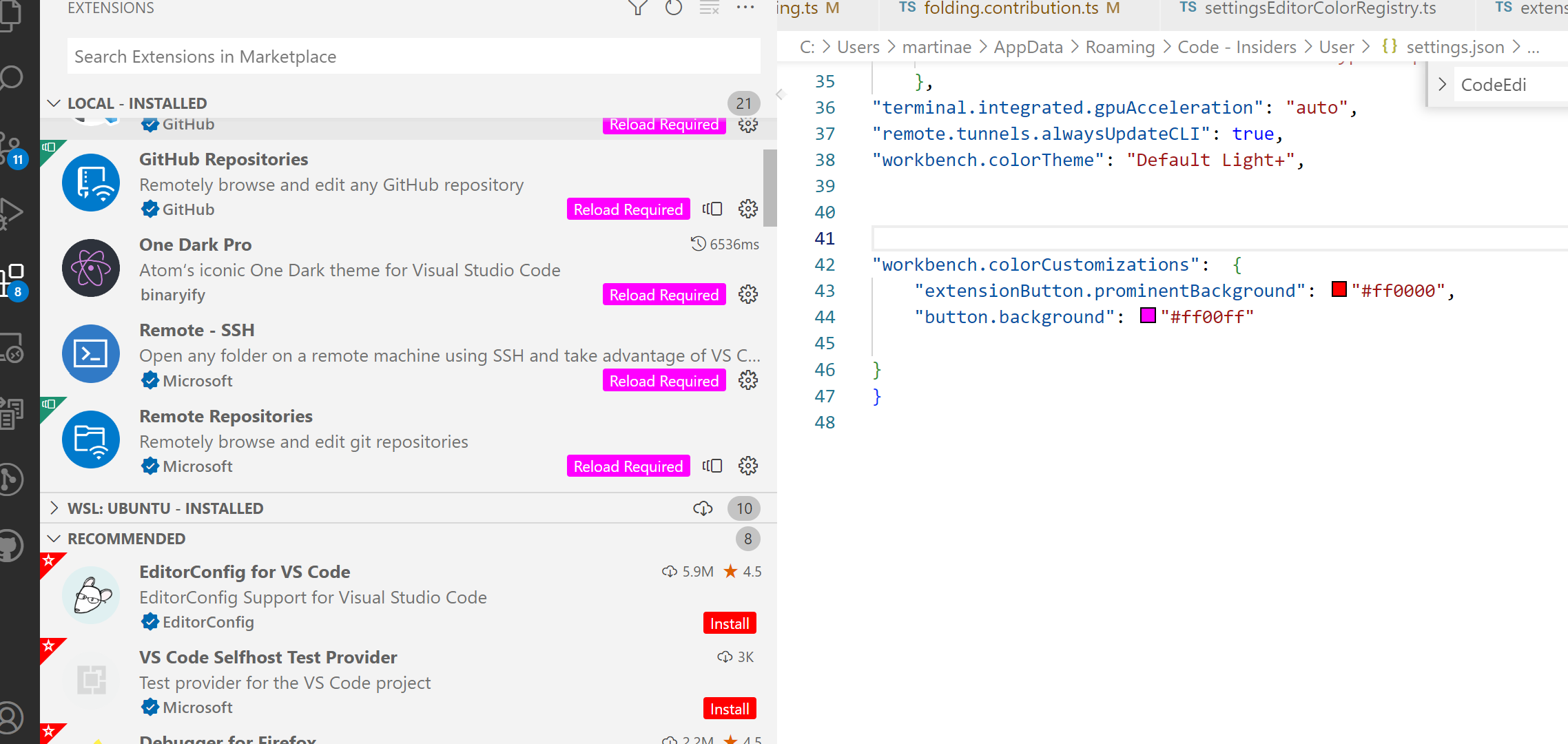Click the Search Extensions in Marketplace field

(413, 56)
